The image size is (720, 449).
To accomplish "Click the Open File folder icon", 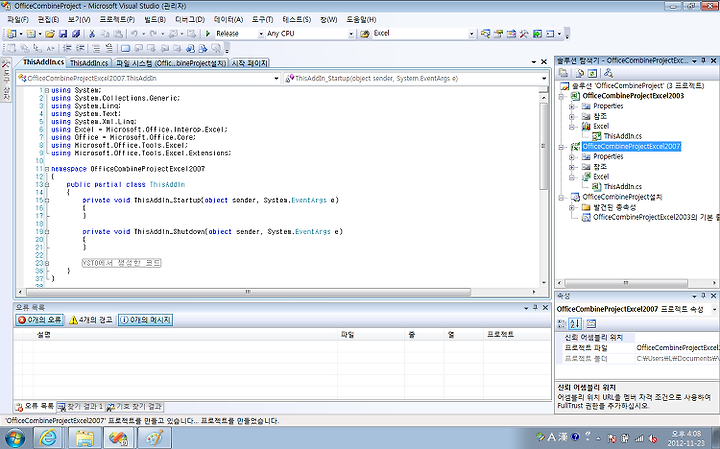I will (50, 34).
